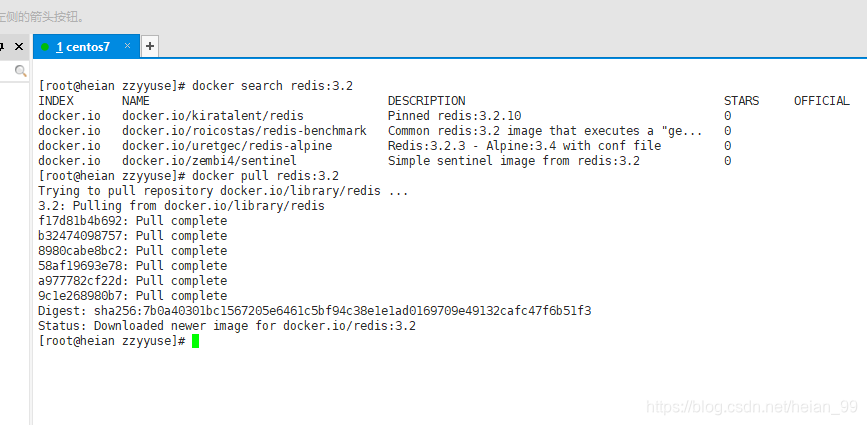This screenshot has width=867, height=425.
Task: Close the centos7 session tab
Action: tap(127, 46)
